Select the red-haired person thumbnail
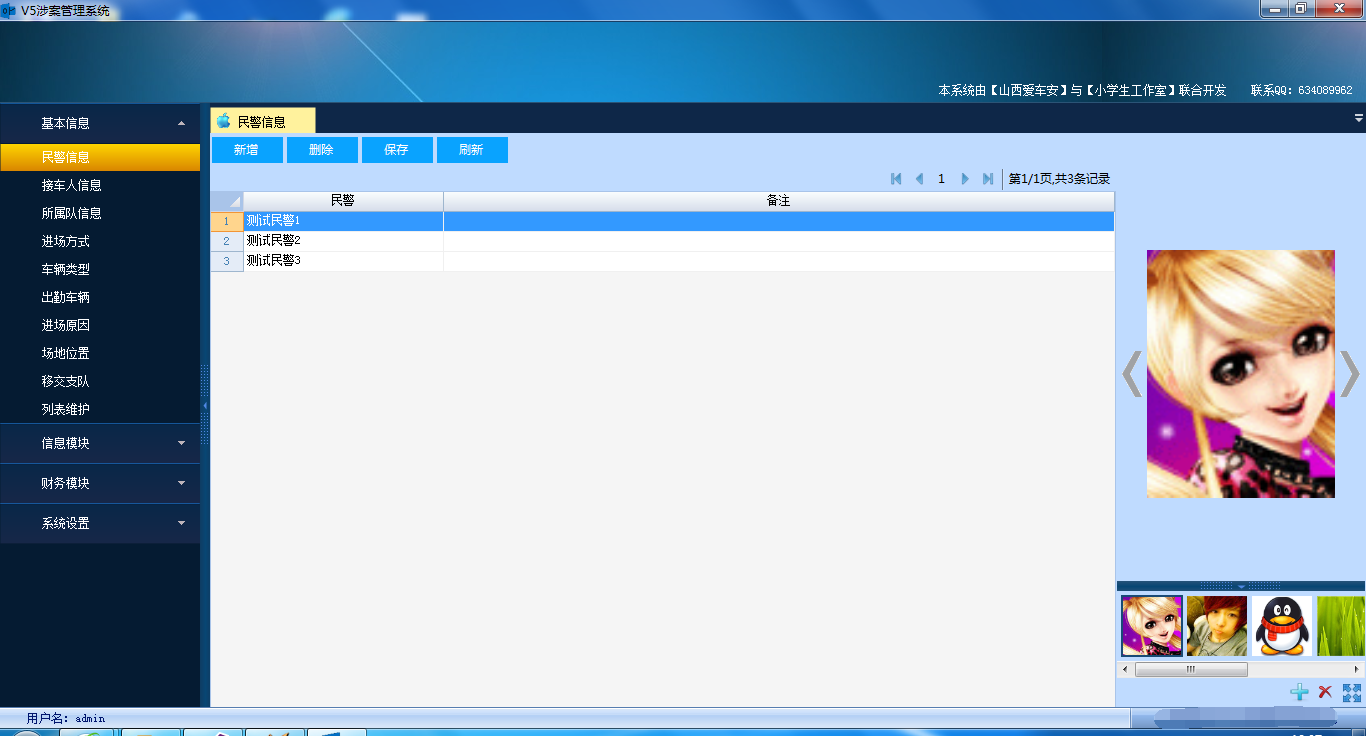1366x736 pixels. 1217,626
